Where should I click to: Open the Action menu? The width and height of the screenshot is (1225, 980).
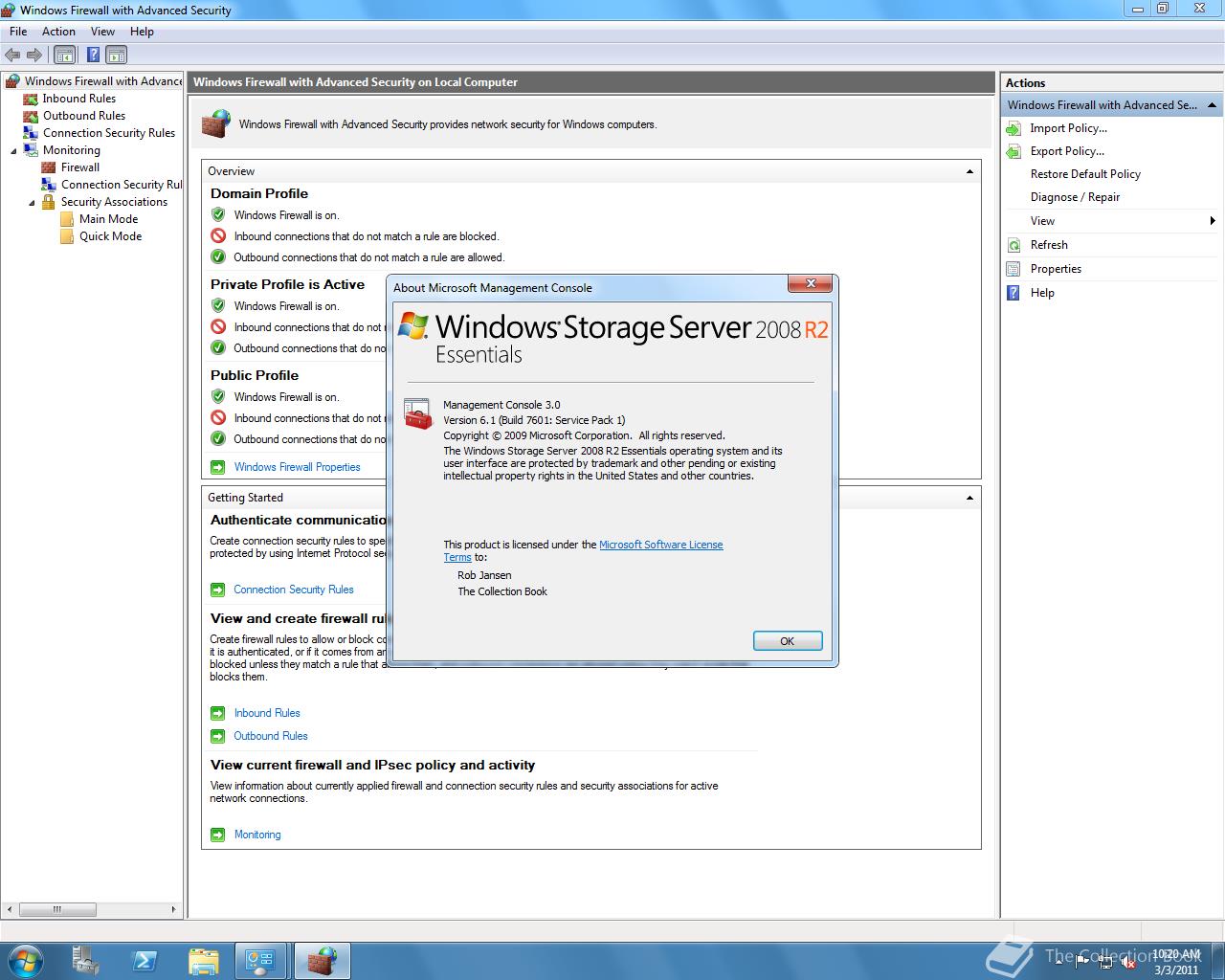click(58, 32)
